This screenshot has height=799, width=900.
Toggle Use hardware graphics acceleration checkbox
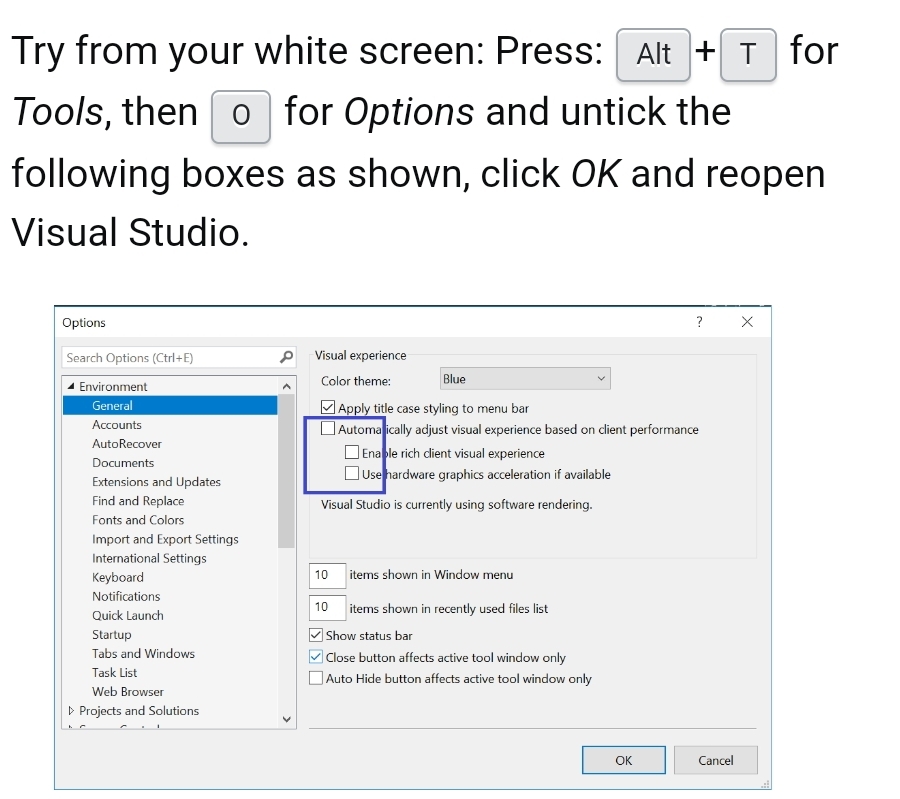coord(352,474)
